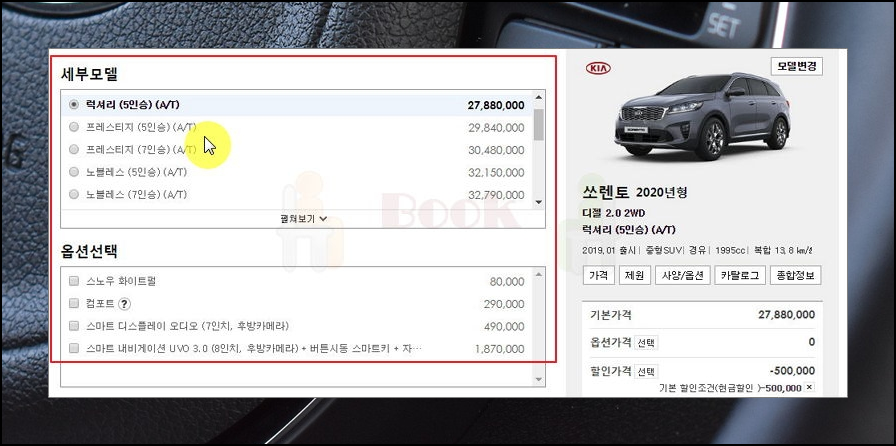Click 선택 button next to 옵션가격
The height and width of the screenshot is (446, 896).
coord(646,343)
